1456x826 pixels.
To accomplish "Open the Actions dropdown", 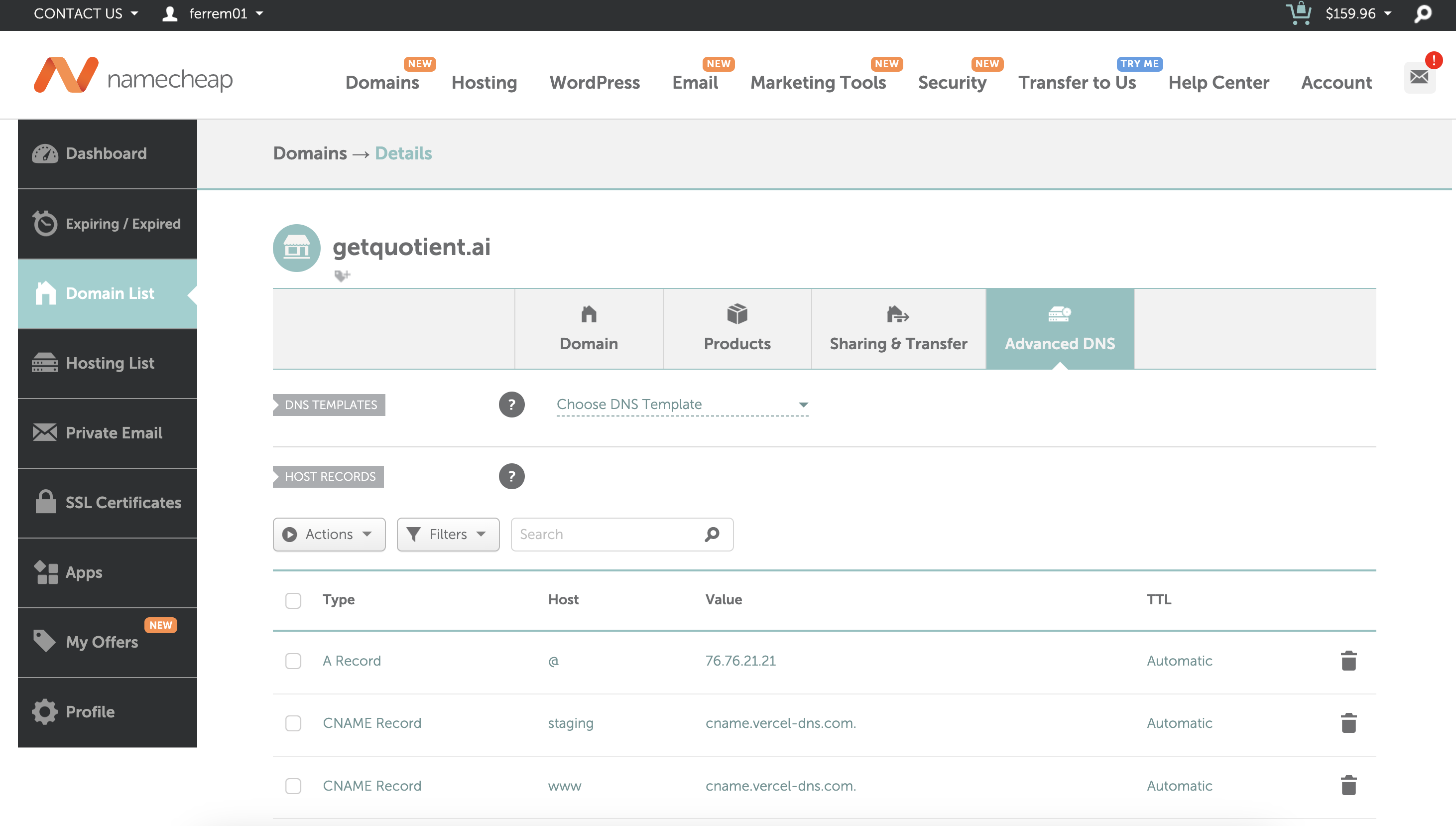I will pos(329,535).
